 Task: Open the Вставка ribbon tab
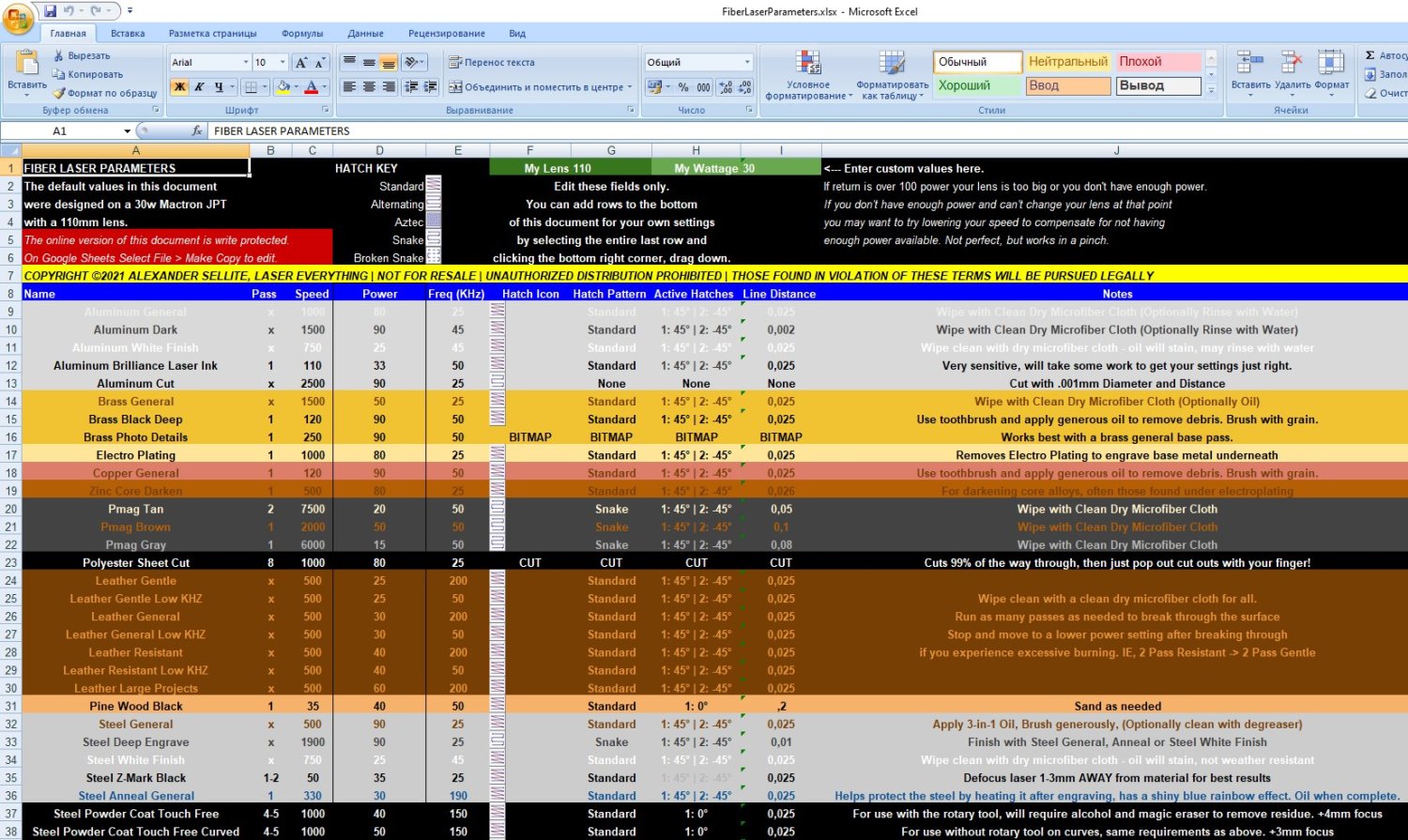pos(128,34)
